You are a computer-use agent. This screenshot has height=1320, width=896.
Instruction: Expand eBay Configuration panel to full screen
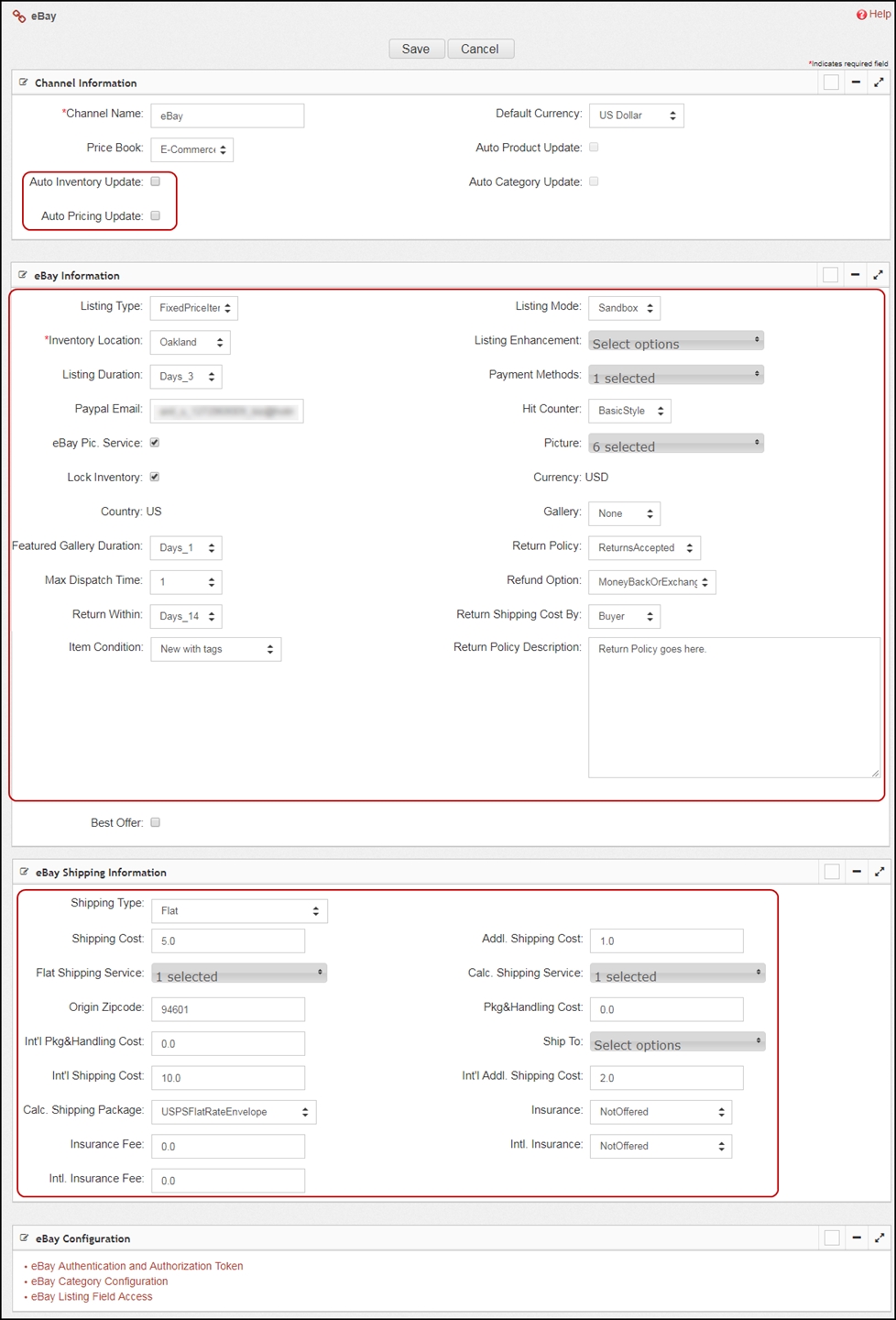click(880, 1237)
